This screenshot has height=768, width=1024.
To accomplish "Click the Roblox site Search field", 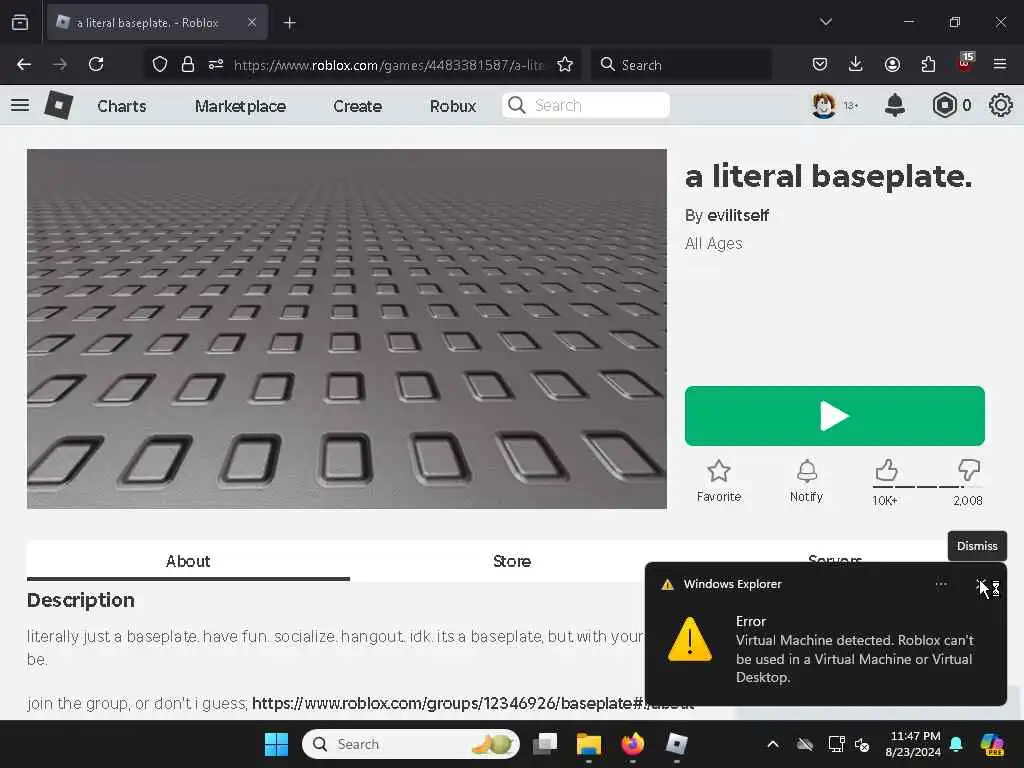I will click(586, 105).
